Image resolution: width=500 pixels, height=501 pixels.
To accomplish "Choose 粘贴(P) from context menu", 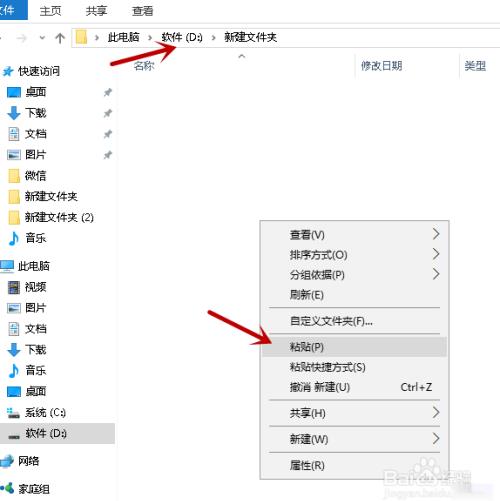I will tap(354, 347).
